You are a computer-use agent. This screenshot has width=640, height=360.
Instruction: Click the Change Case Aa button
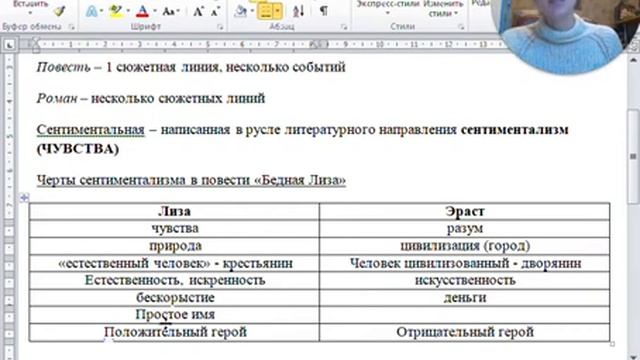coord(168,11)
